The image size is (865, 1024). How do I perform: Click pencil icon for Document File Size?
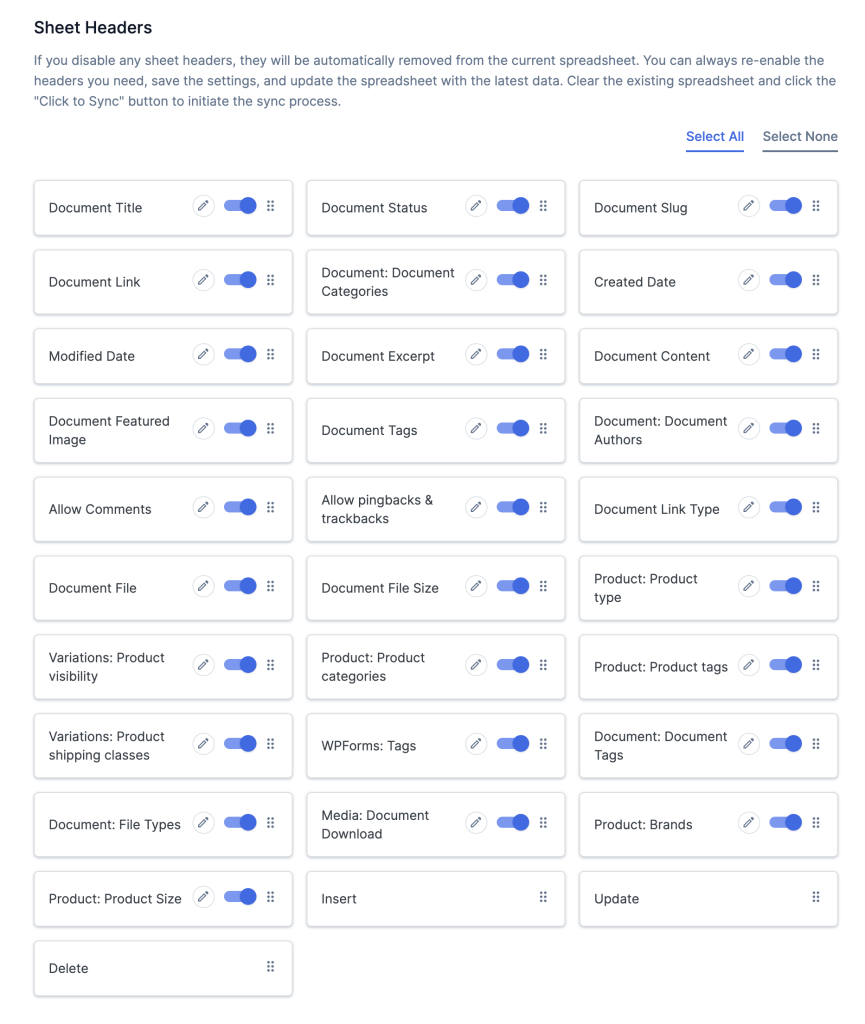[476, 586]
